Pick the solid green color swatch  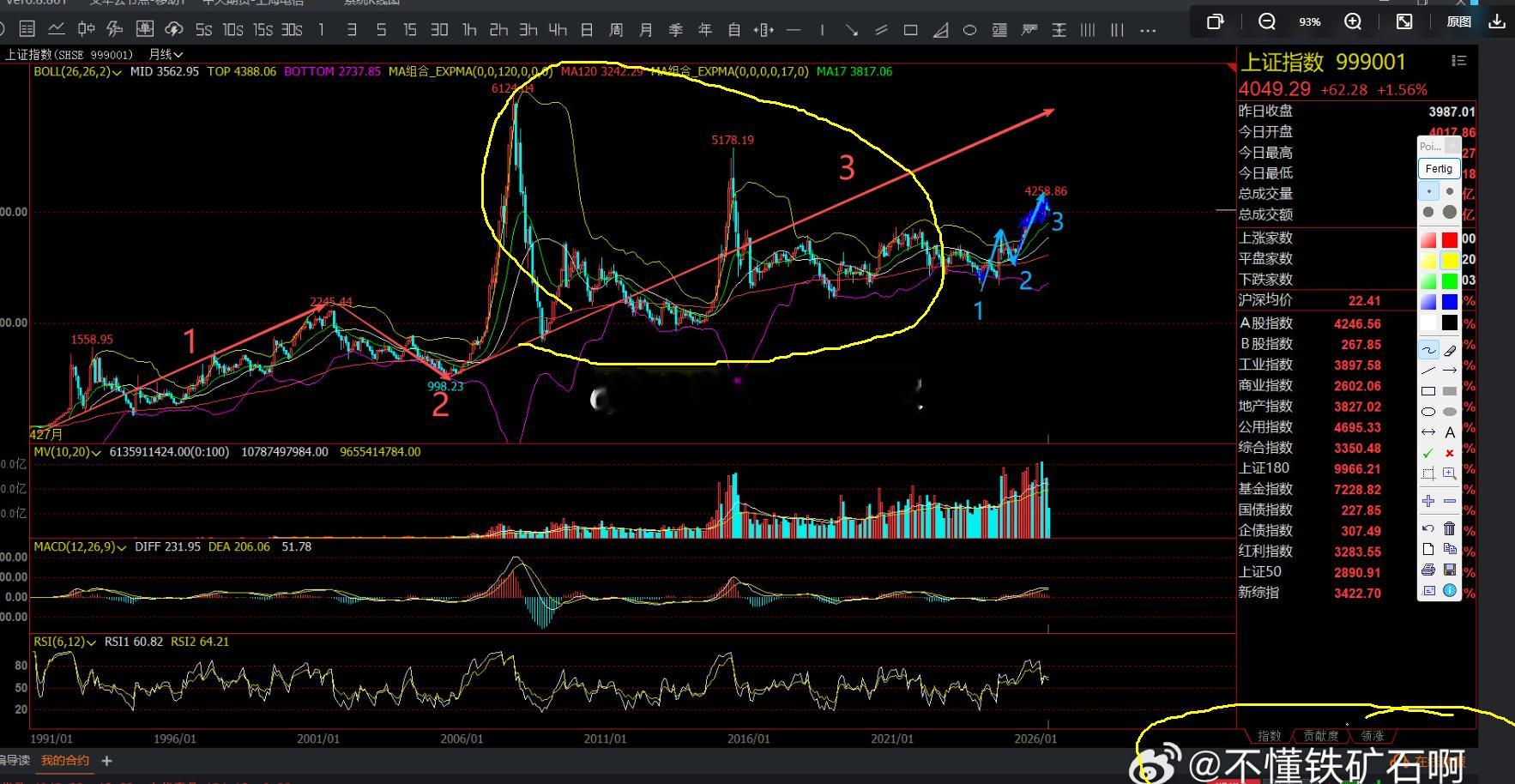[x=1450, y=281]
